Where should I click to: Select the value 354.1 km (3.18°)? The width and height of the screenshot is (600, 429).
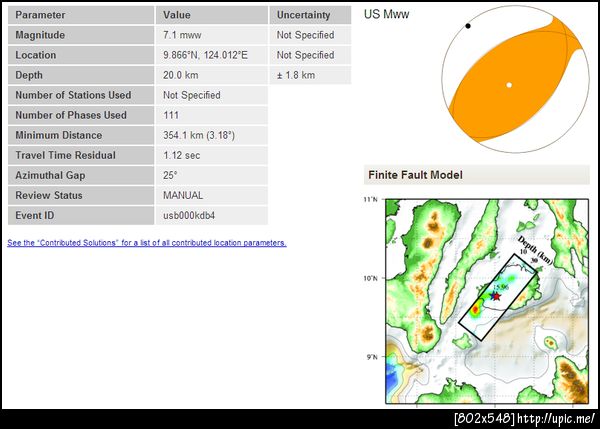(199, 135)
